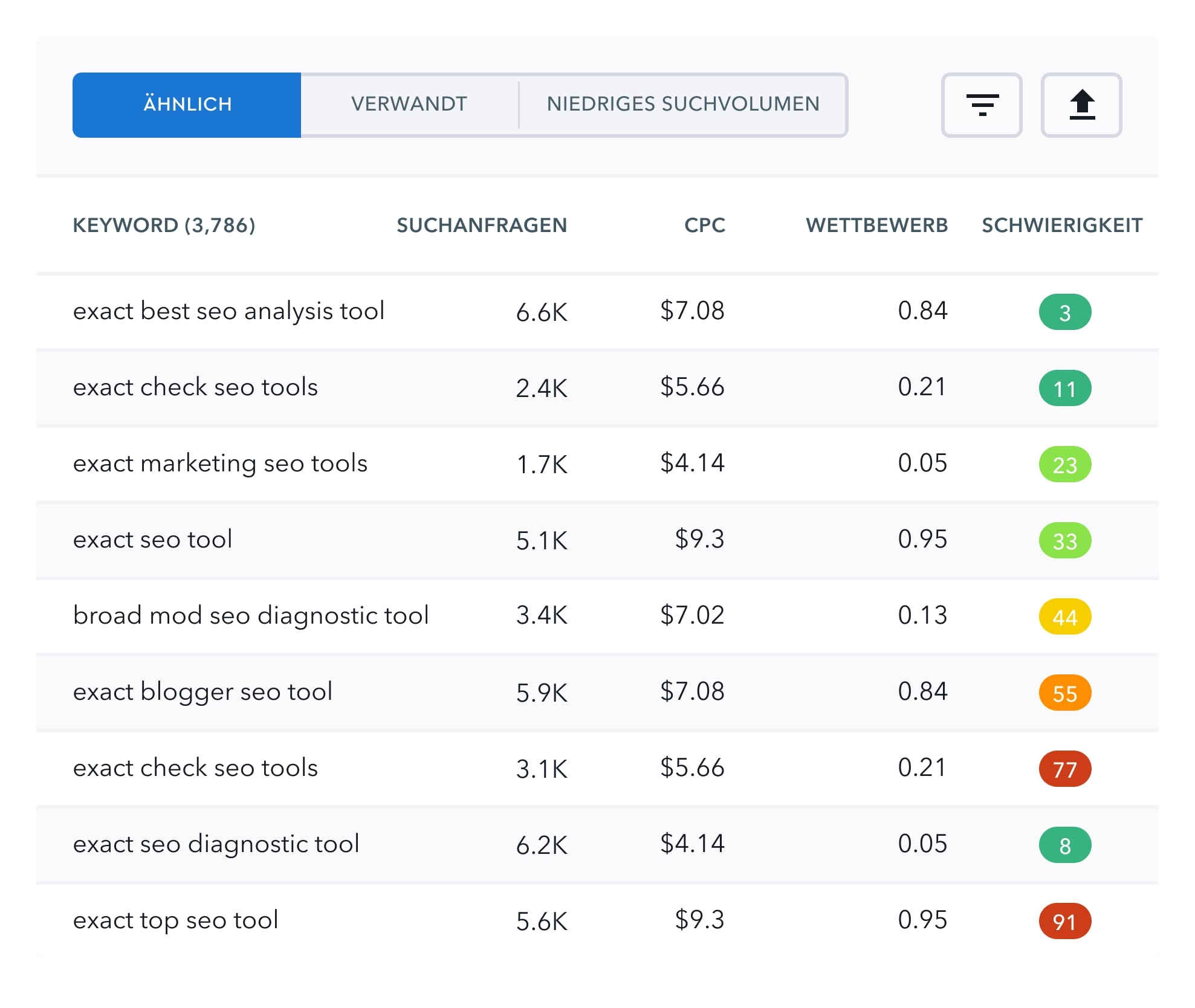Select the ÄHNLICH tab
Image resolution: width=1195 pixels, height=1008 pixels.
(187, 105)
